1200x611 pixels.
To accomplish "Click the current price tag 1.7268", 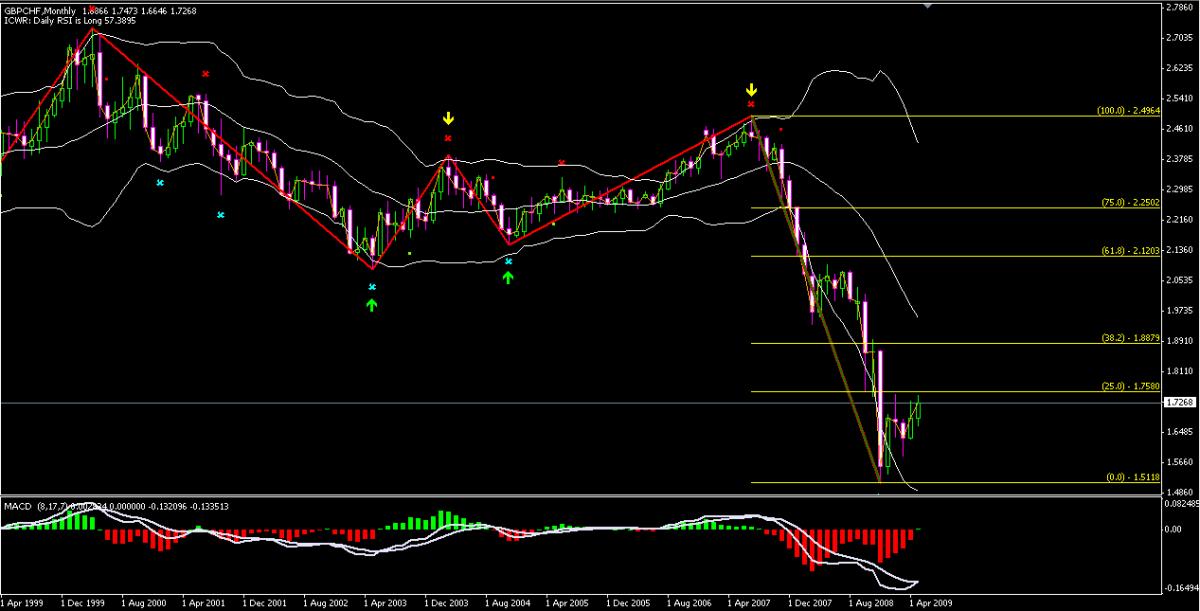I will click(1179, 403).
